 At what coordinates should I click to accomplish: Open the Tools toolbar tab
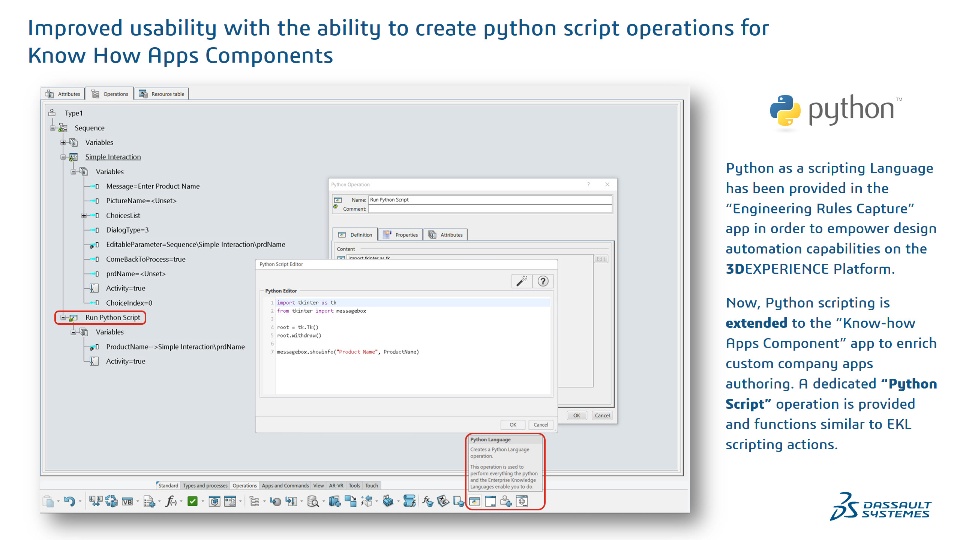354,486
